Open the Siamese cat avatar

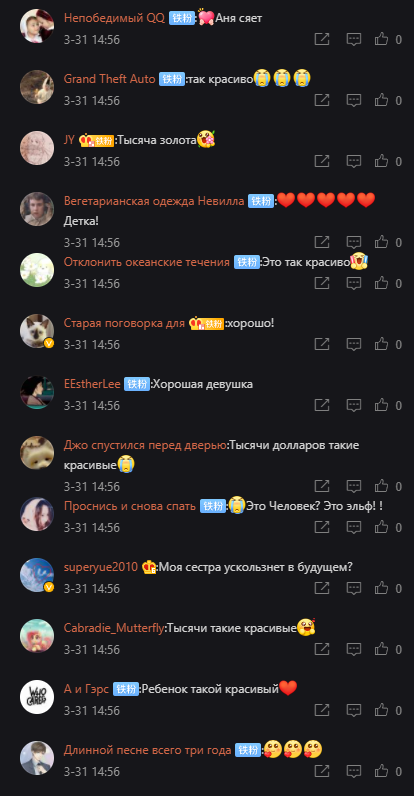pos(37,331)
